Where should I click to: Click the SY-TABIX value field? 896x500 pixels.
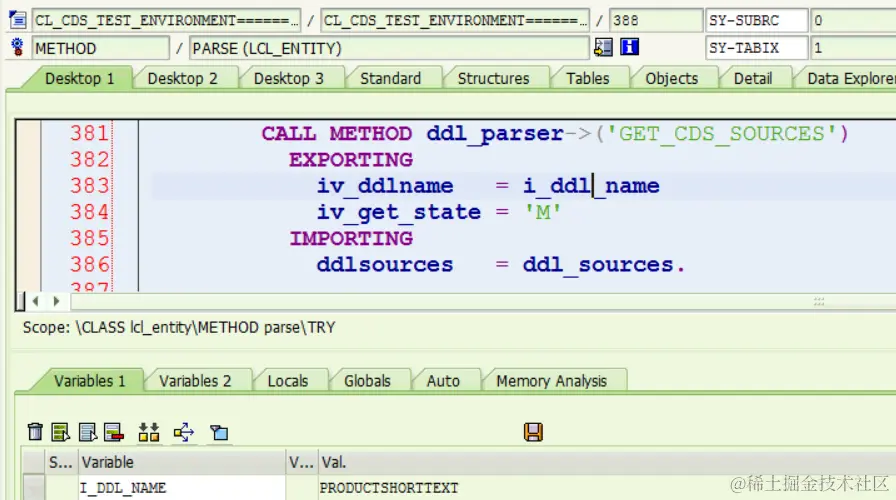point(853,47)
